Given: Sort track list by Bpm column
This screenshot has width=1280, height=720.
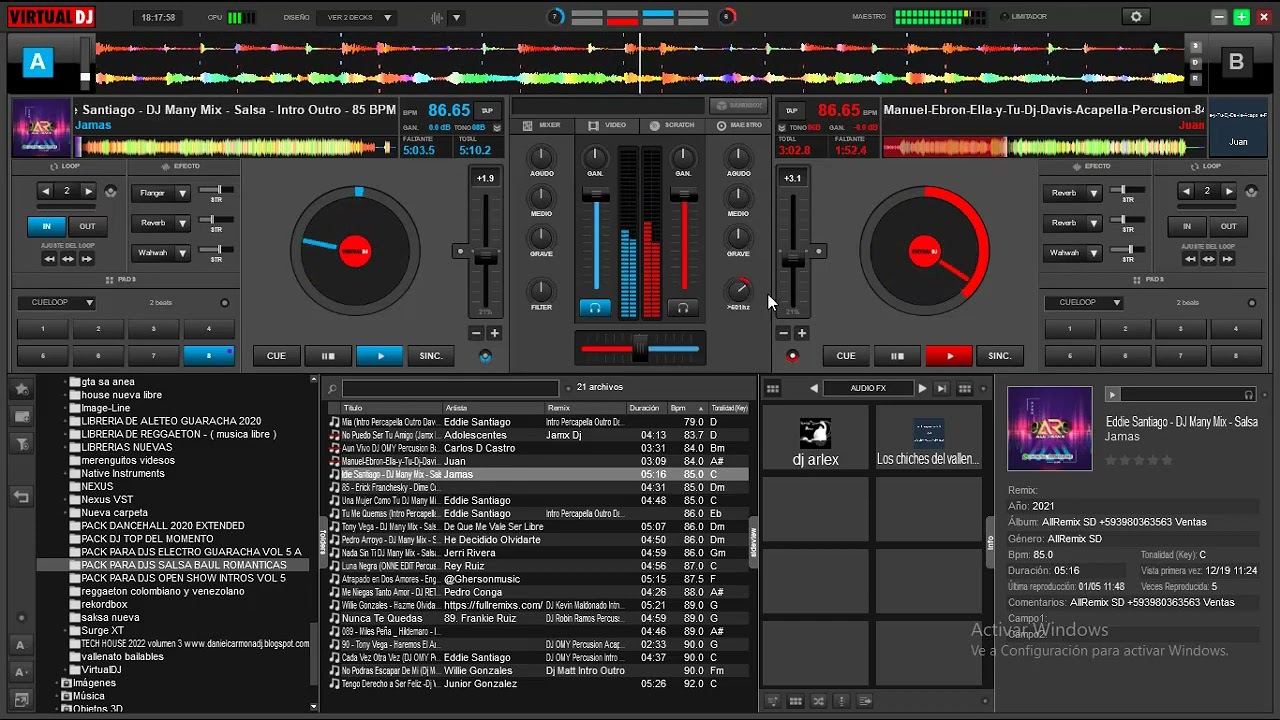Looking at the screenshot, I should (x=688, y=408).
